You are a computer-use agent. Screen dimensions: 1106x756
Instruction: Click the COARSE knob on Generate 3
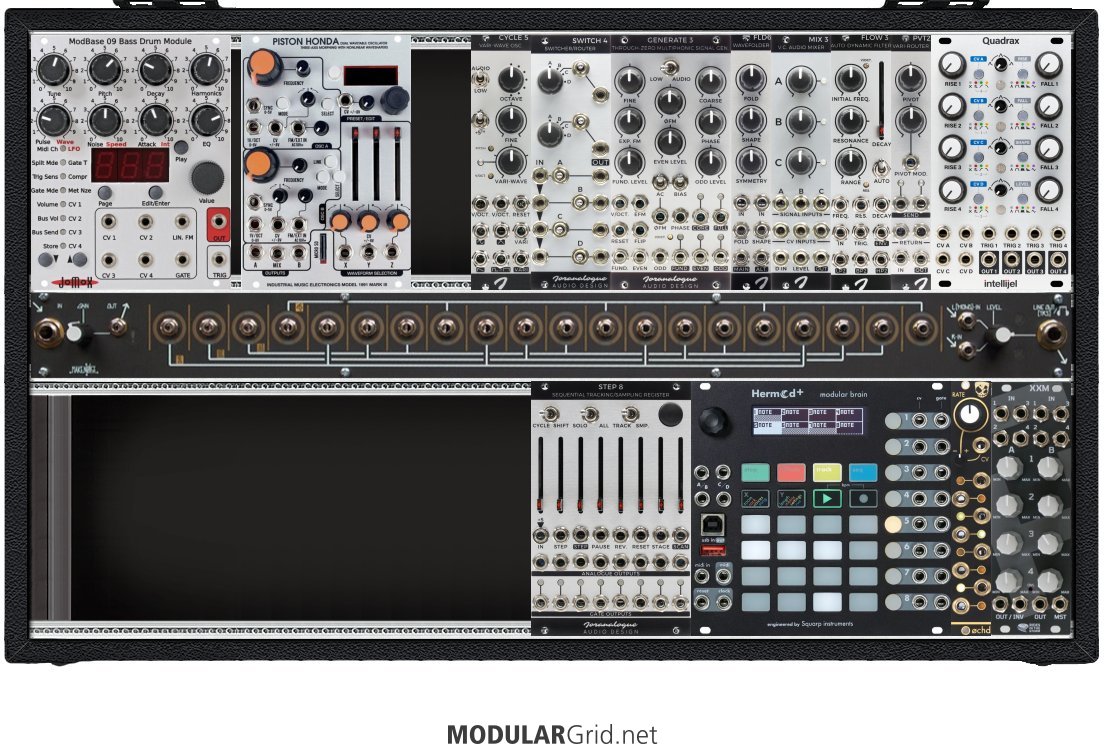710,82
